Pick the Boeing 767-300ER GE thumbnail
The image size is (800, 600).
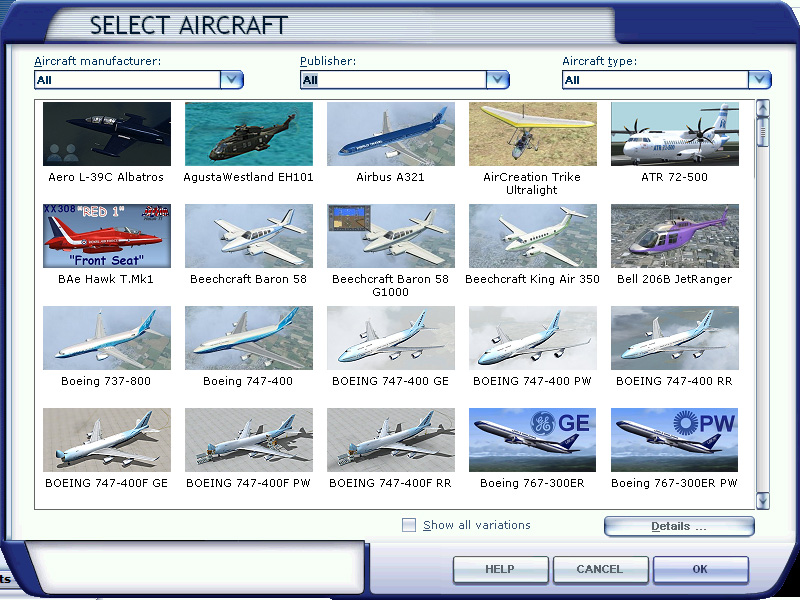click(532, 440)
